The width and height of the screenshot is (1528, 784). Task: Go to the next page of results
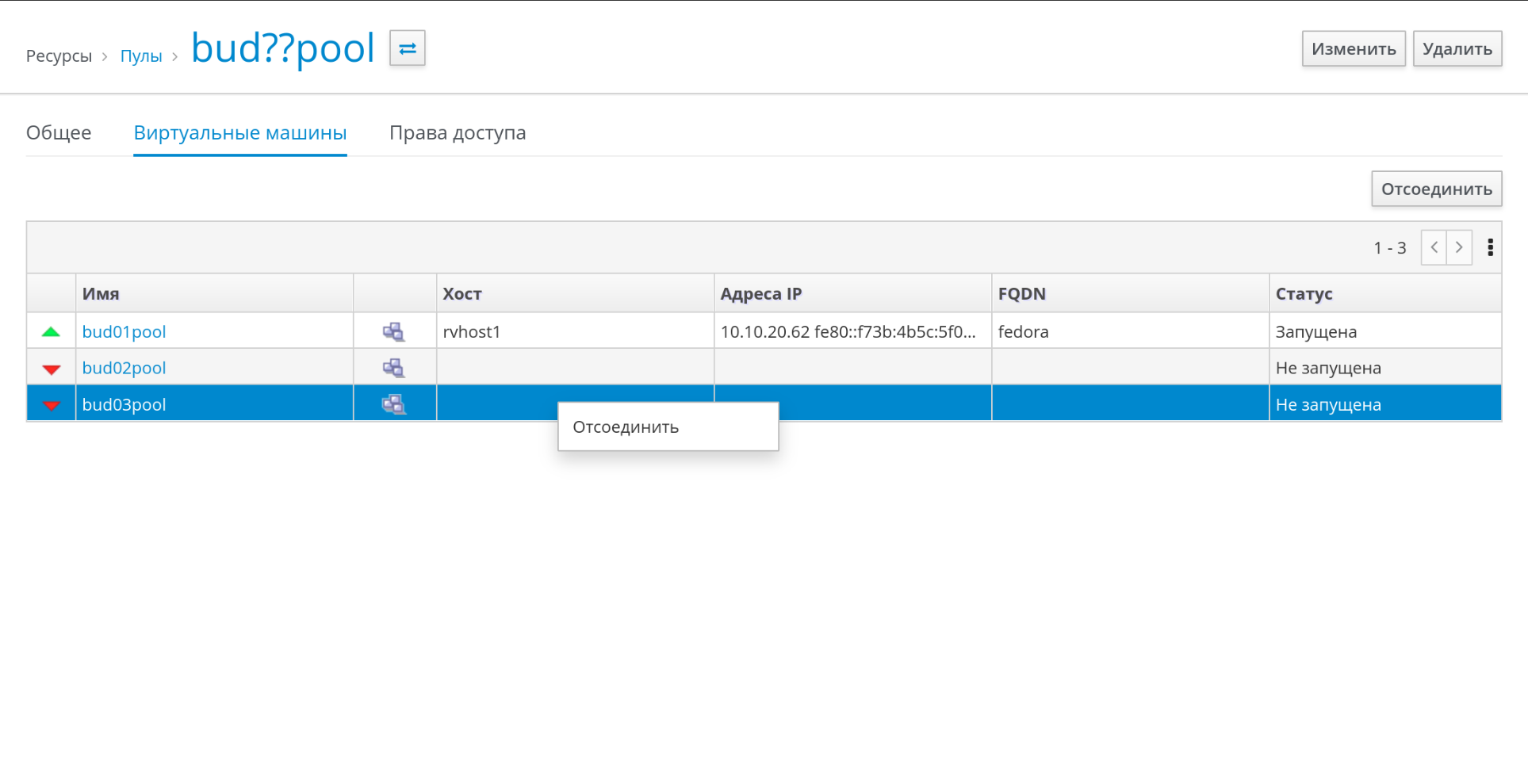pos(1459,248)
